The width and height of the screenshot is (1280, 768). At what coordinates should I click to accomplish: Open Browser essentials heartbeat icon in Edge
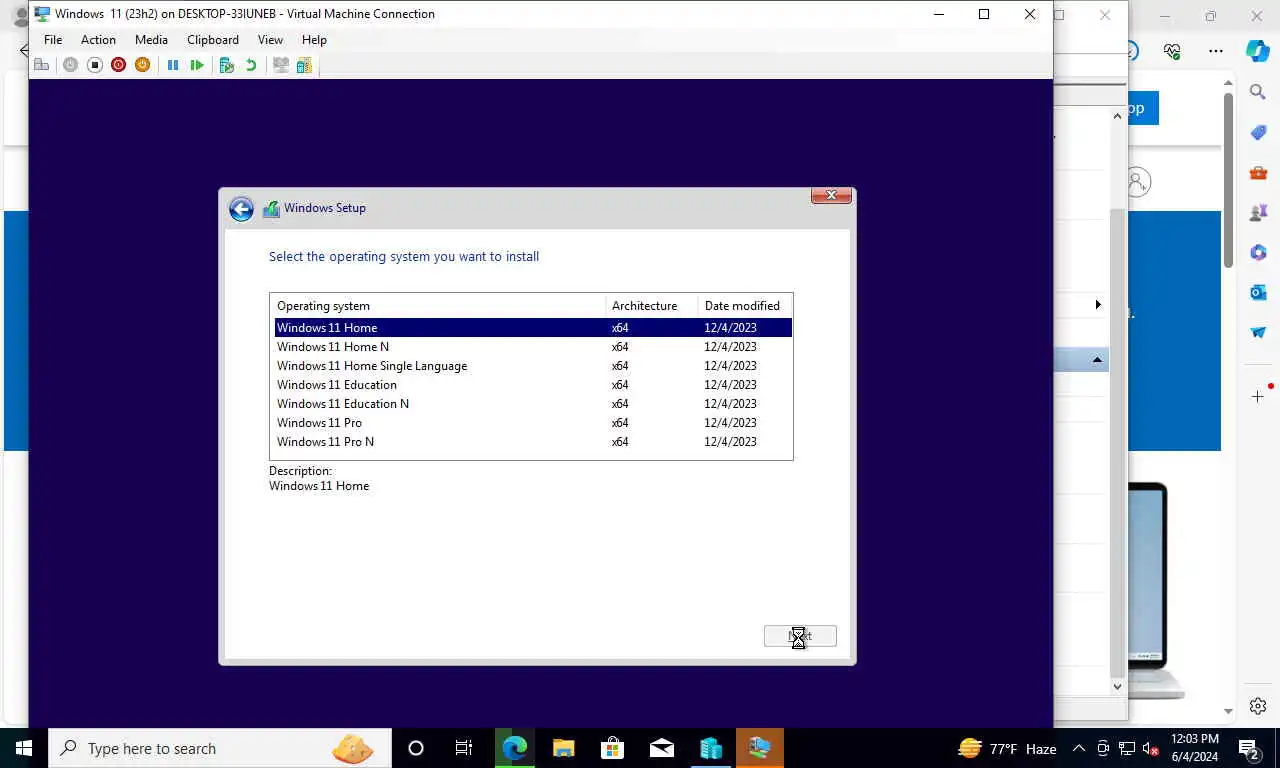[1172, 51]
